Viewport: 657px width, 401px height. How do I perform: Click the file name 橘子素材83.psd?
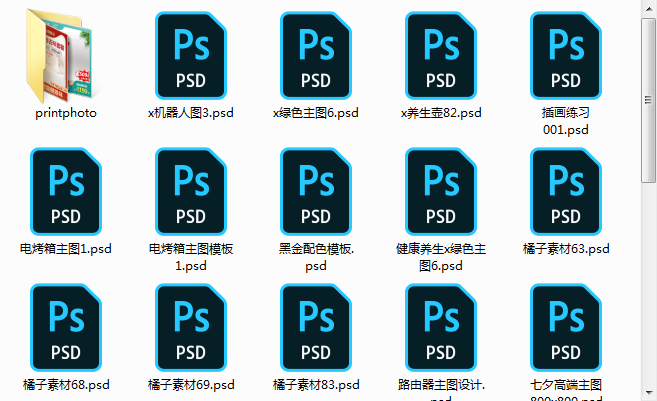click(x=316, y=385)
